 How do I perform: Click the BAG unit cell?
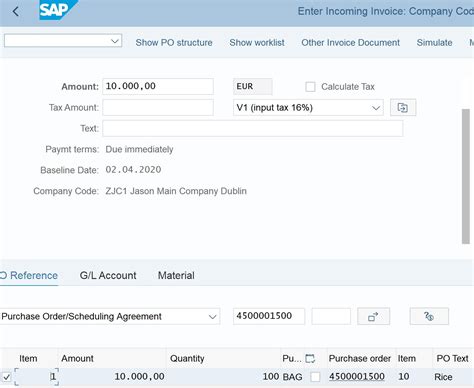pyautogui.click(x=292, y=377)
